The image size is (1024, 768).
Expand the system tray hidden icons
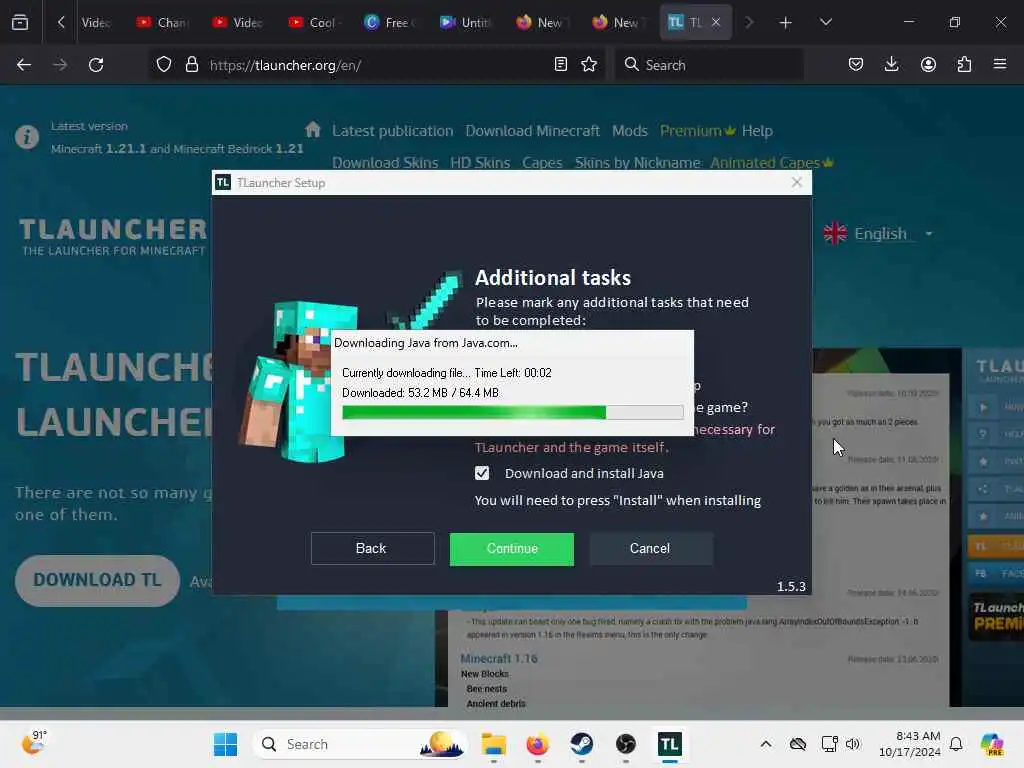[x=766, y=744]
